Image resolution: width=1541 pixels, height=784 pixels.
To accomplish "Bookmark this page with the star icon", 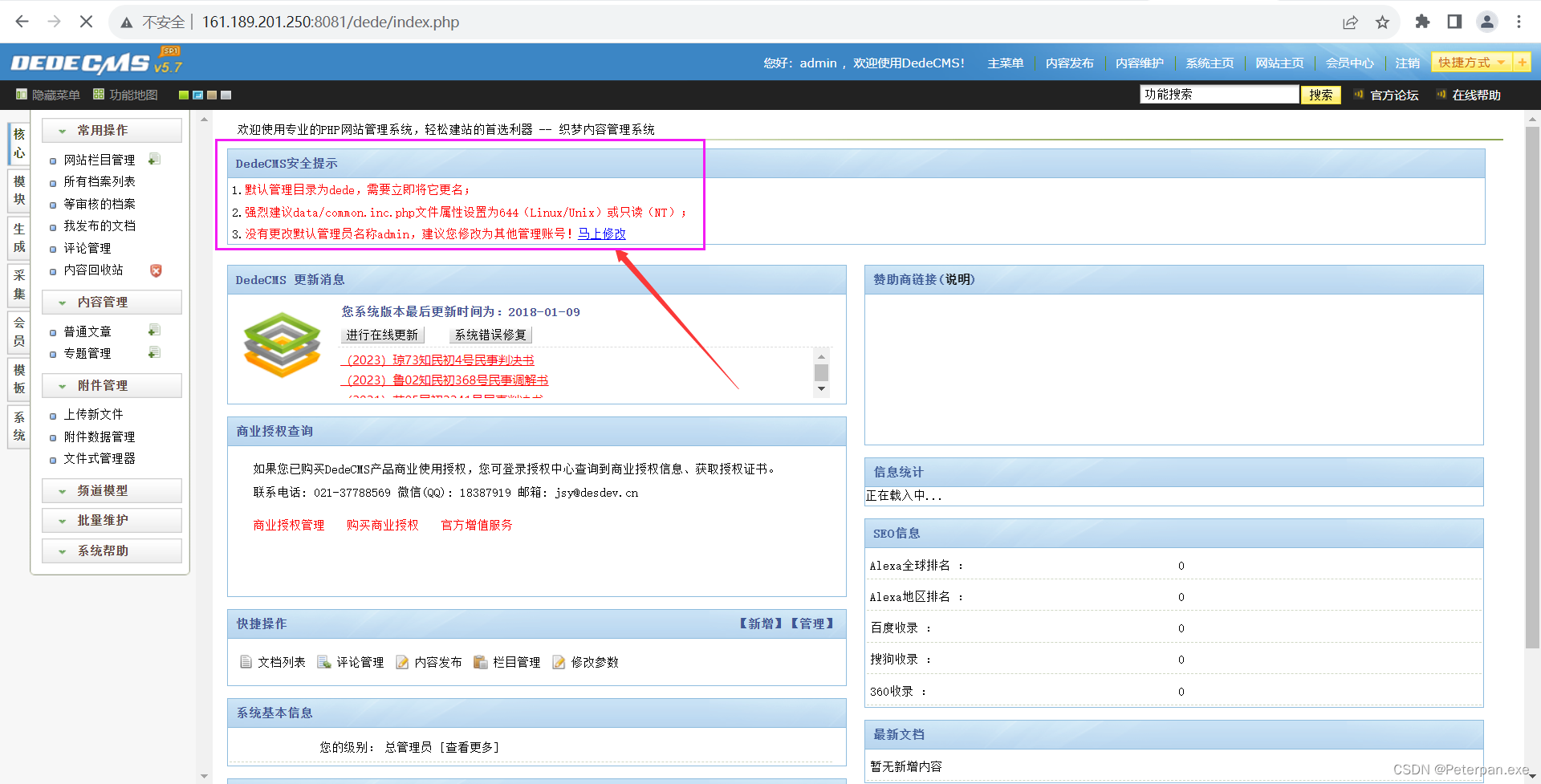I will click(x=1382, y=22).
